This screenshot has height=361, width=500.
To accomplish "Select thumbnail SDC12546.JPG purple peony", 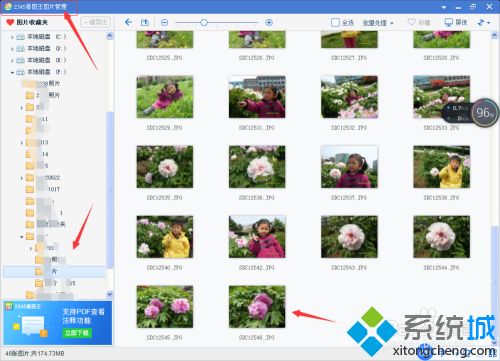I will tap(257, 307).
